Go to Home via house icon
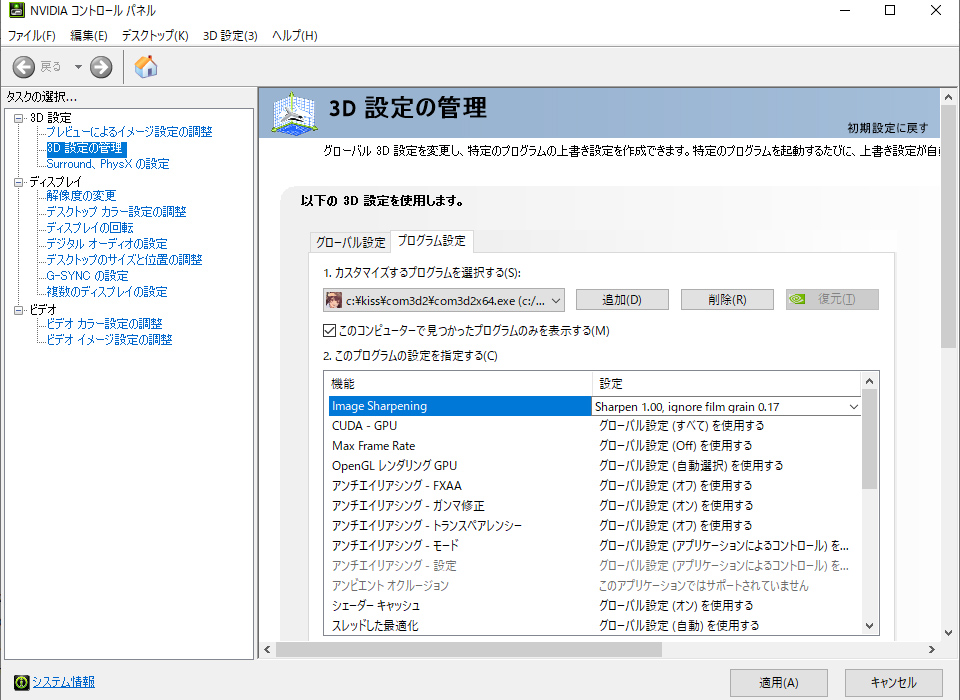 click(x=146, y=66)
